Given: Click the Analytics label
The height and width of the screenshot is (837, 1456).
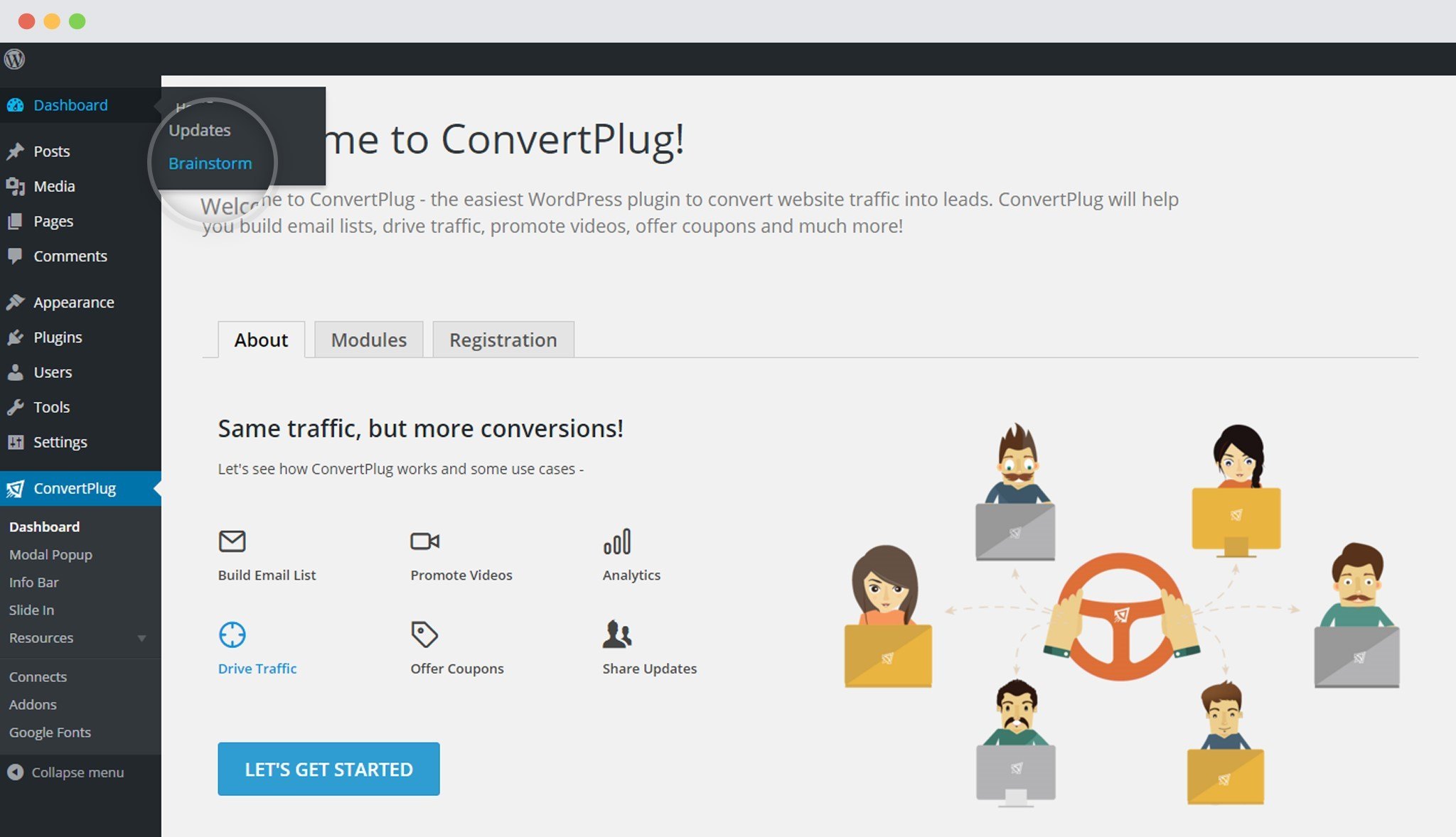Looking at the screenshot, I should tap(631, 576).
